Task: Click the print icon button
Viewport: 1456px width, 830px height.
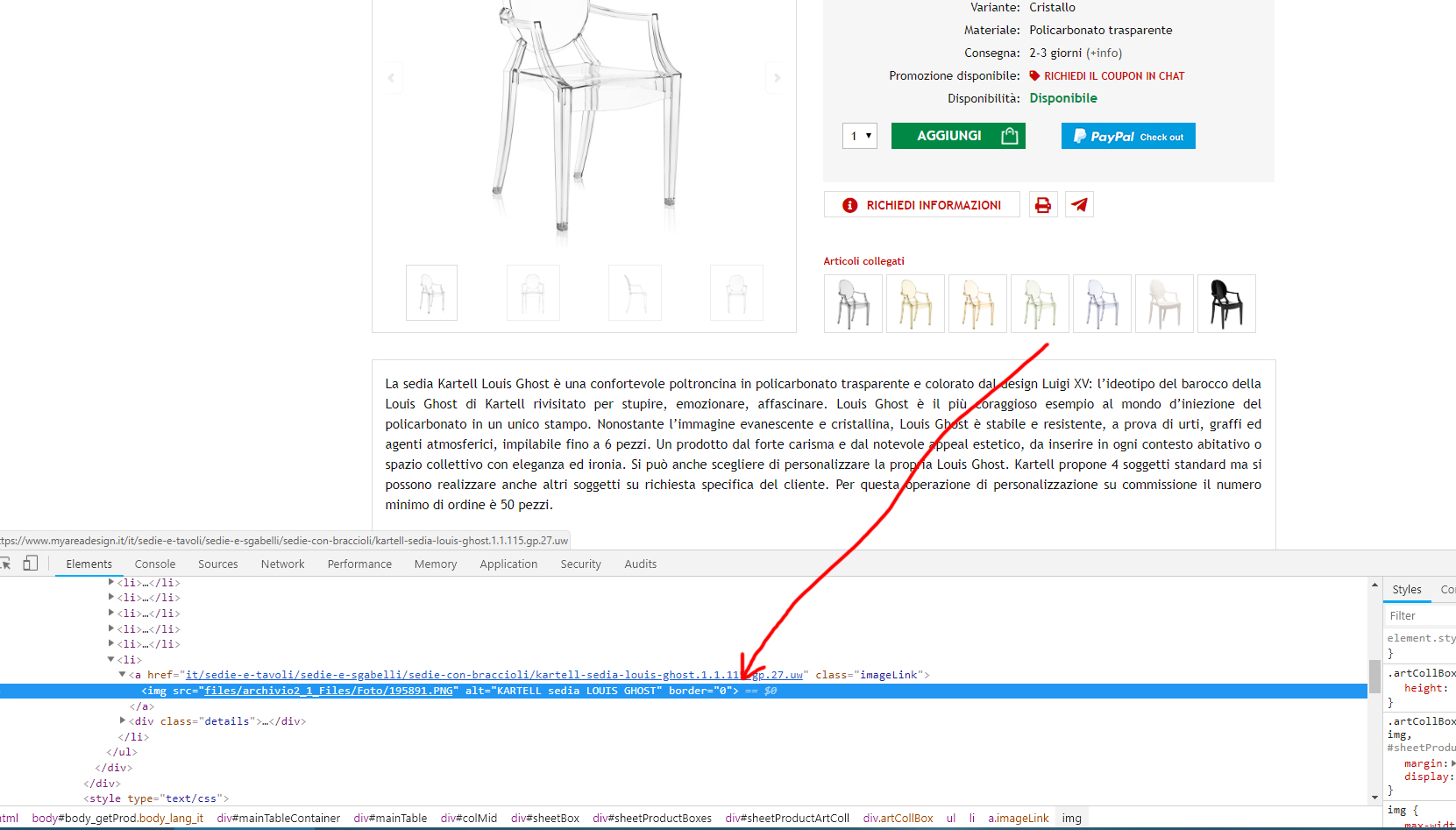Action: pos(1043,205)
